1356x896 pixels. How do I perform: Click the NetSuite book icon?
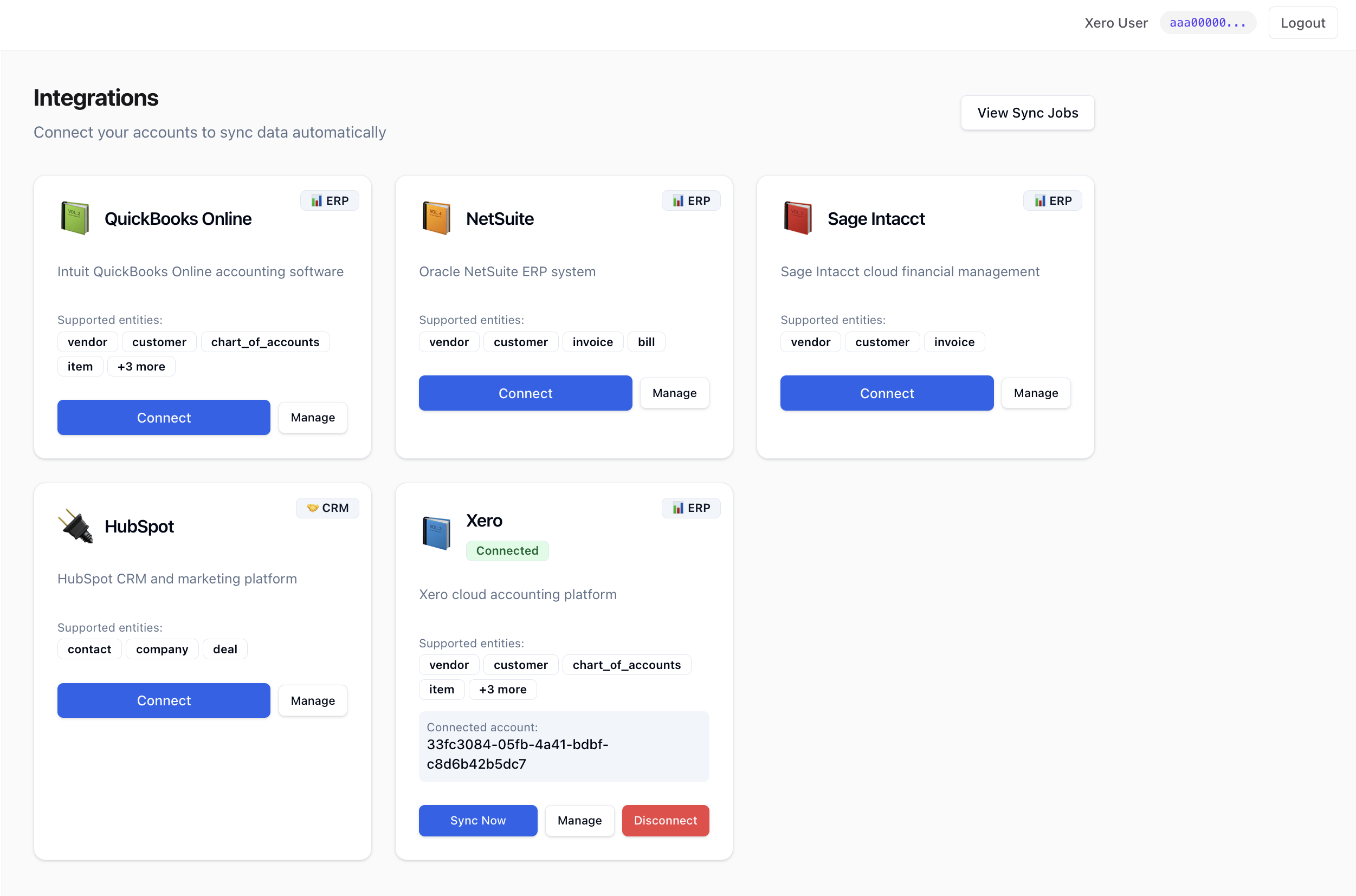[436, 218]
